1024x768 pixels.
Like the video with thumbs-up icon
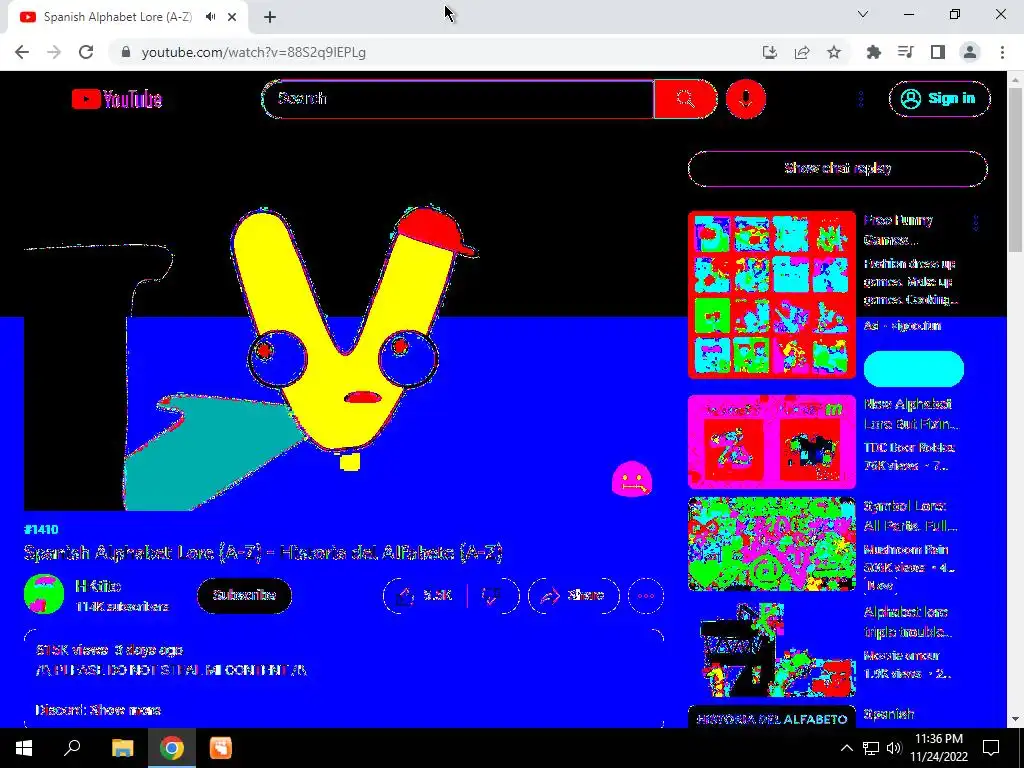pyautogui.click(x=425, y=596)
